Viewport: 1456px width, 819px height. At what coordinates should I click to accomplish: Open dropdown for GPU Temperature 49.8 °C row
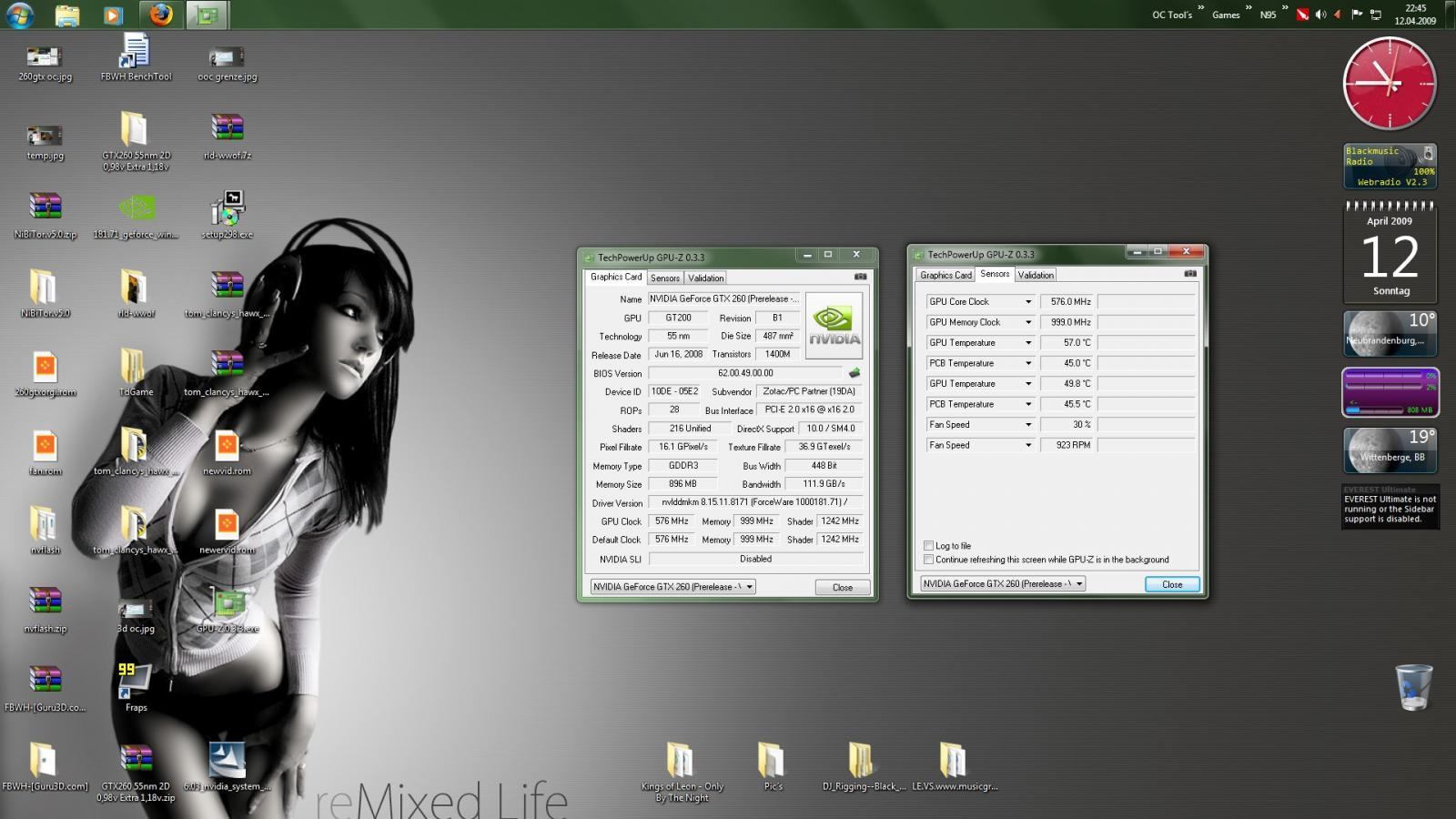pyautogui.click(x=1028, y=384)
